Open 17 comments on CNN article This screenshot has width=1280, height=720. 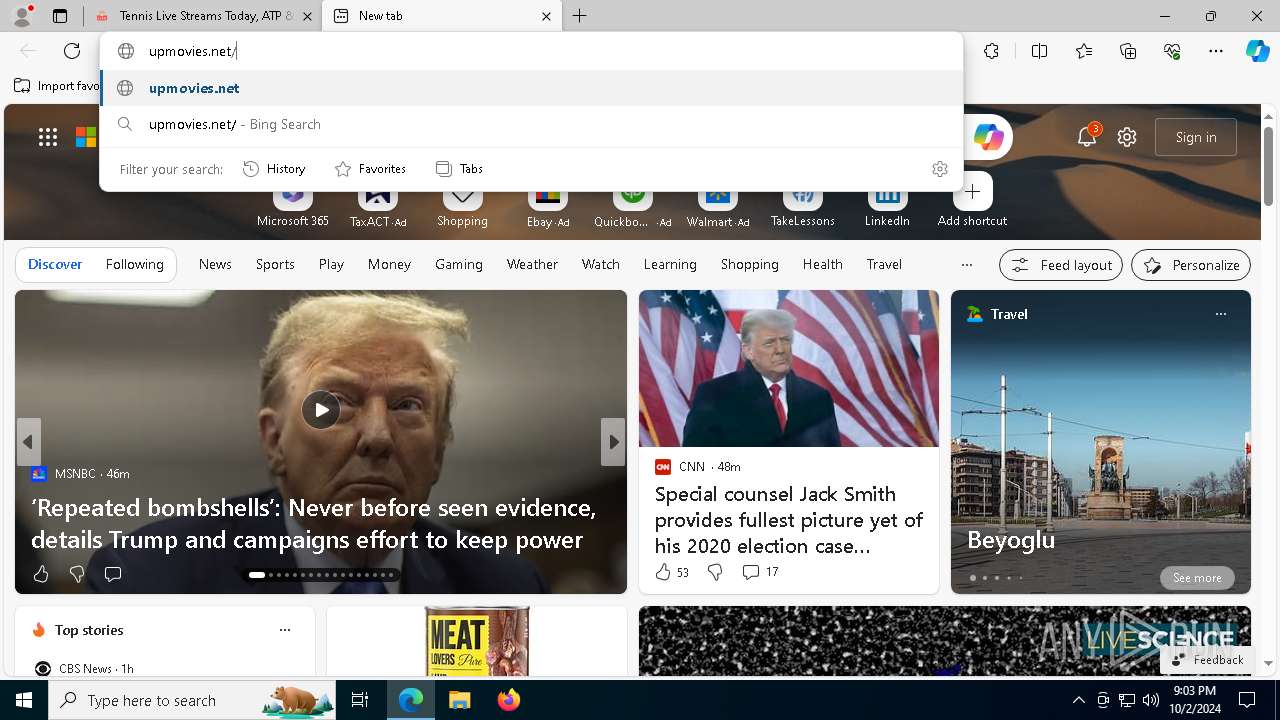760,572
